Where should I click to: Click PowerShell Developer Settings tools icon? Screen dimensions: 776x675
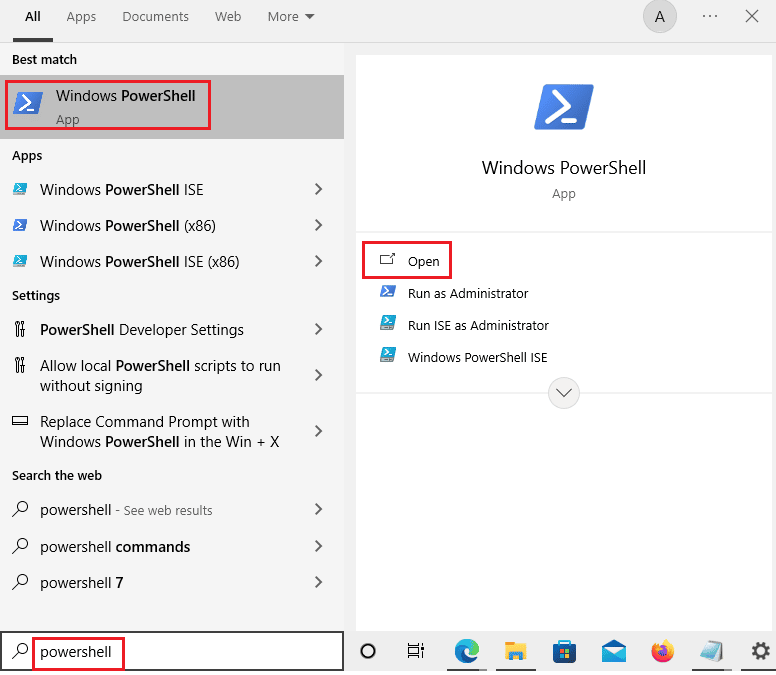(x=20, y=329)
